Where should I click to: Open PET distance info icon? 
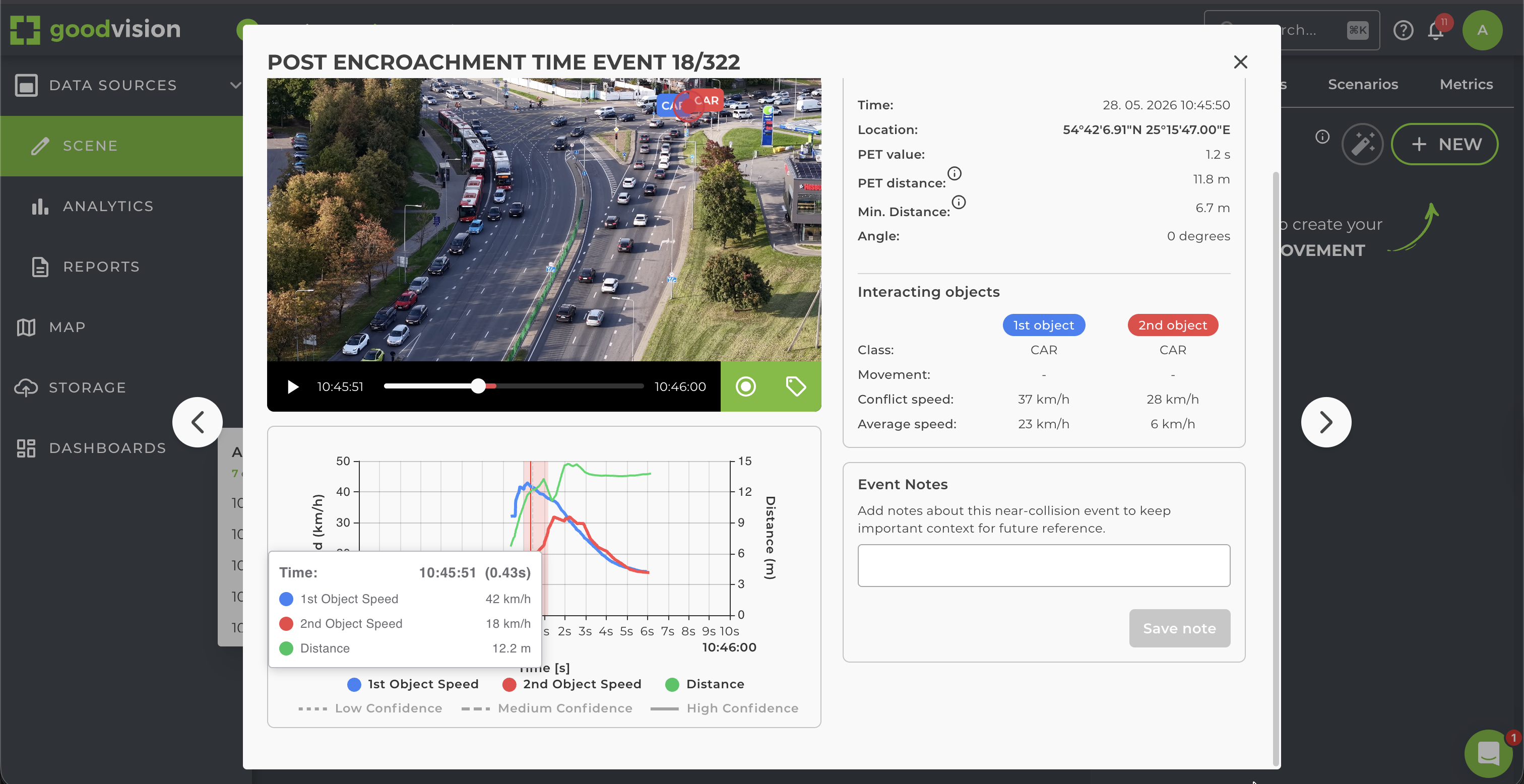click(955, 173)
